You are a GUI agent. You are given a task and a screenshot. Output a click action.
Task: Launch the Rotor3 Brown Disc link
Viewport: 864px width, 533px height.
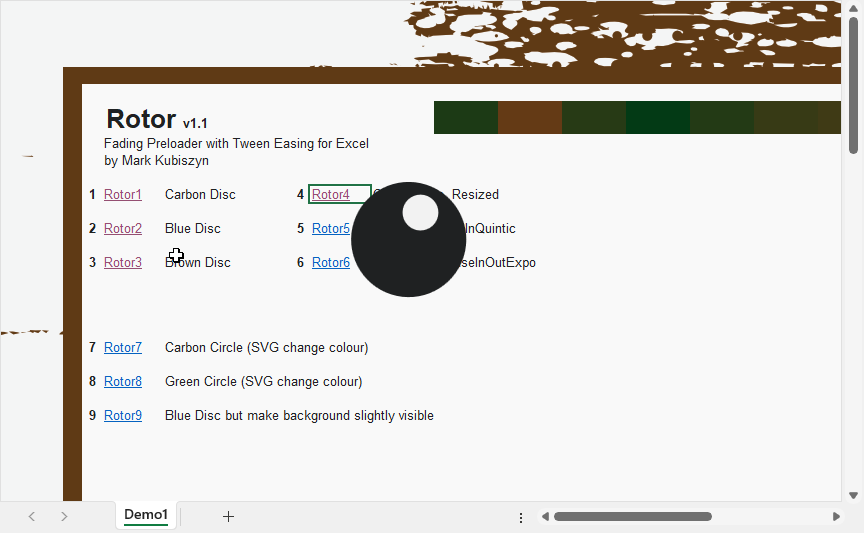[x=123, y=263]
